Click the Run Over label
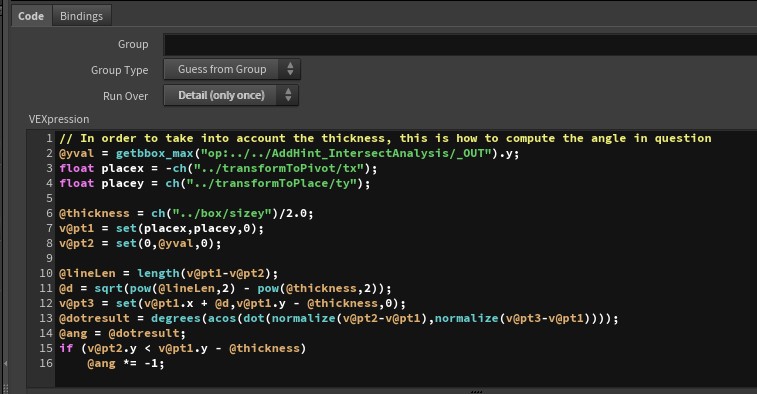The height and width of the screenshot is (394, 757). pos(125,96)
